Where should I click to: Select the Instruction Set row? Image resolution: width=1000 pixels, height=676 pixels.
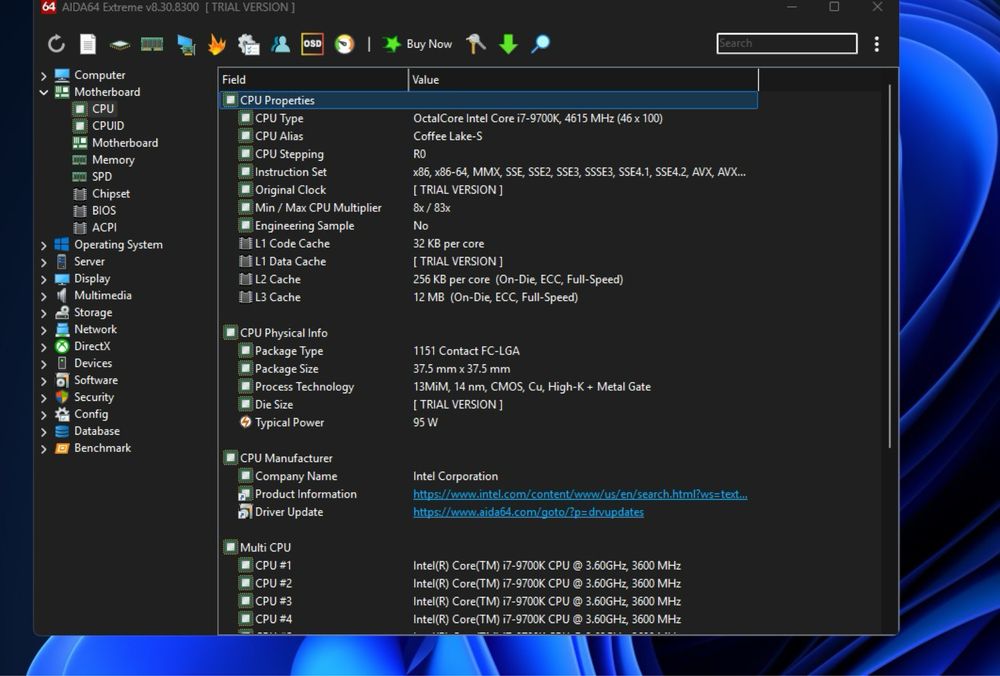489,172
